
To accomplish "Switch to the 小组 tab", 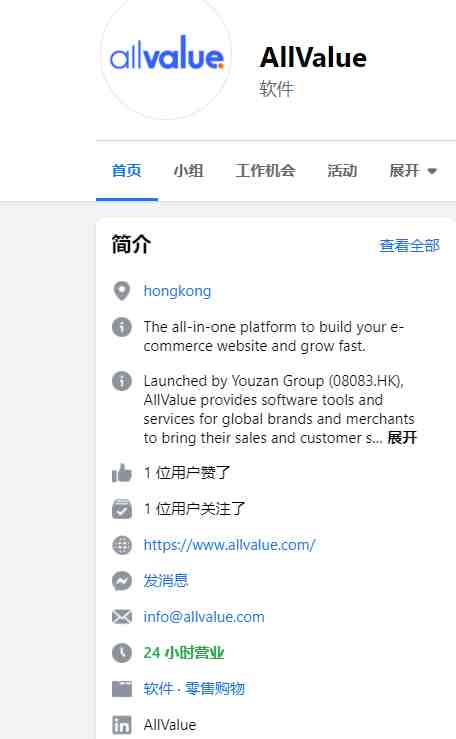I will [188, 171].
